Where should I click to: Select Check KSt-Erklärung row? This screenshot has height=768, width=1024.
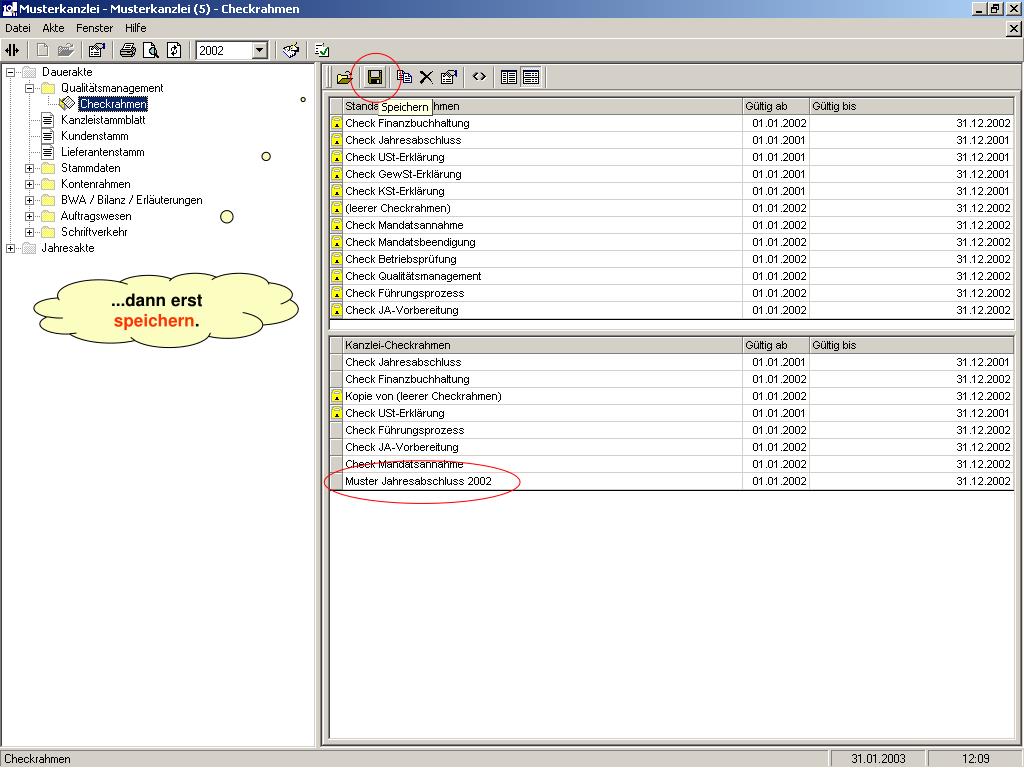tap(671, 191)
